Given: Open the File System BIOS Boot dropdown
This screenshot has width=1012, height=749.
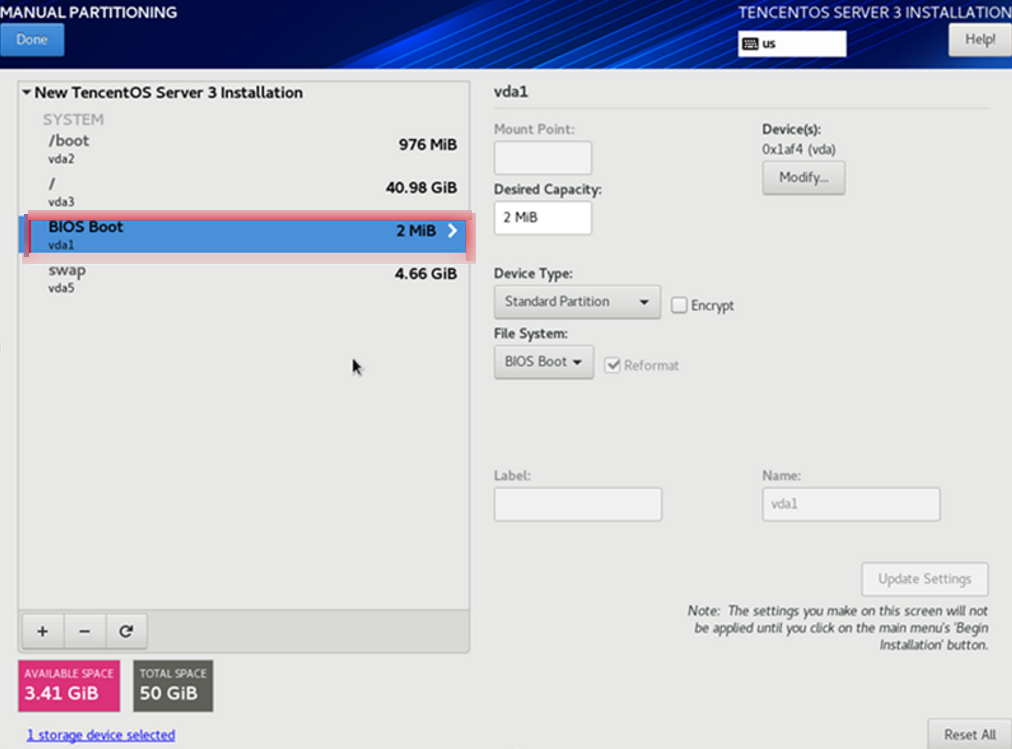Looking at the screenshot, I should click(543, 362).
